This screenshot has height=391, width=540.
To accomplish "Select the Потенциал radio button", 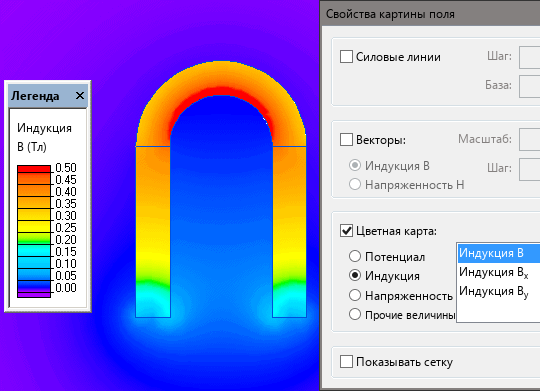I will click(x=355, y=256).
